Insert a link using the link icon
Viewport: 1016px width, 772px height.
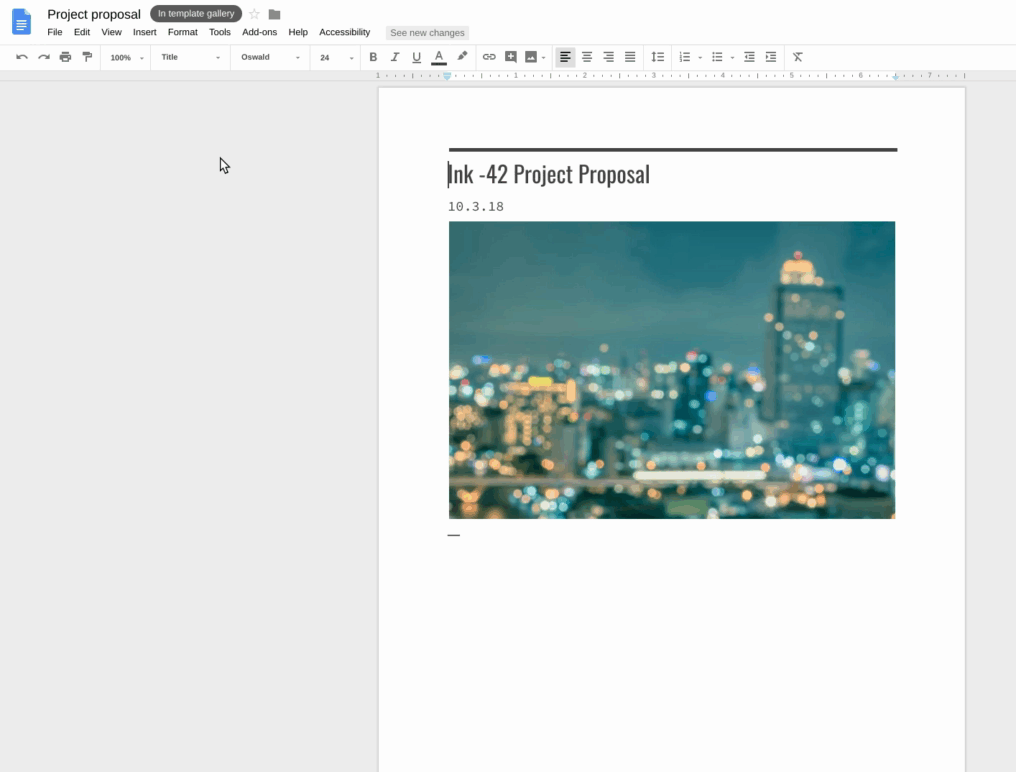489,57
